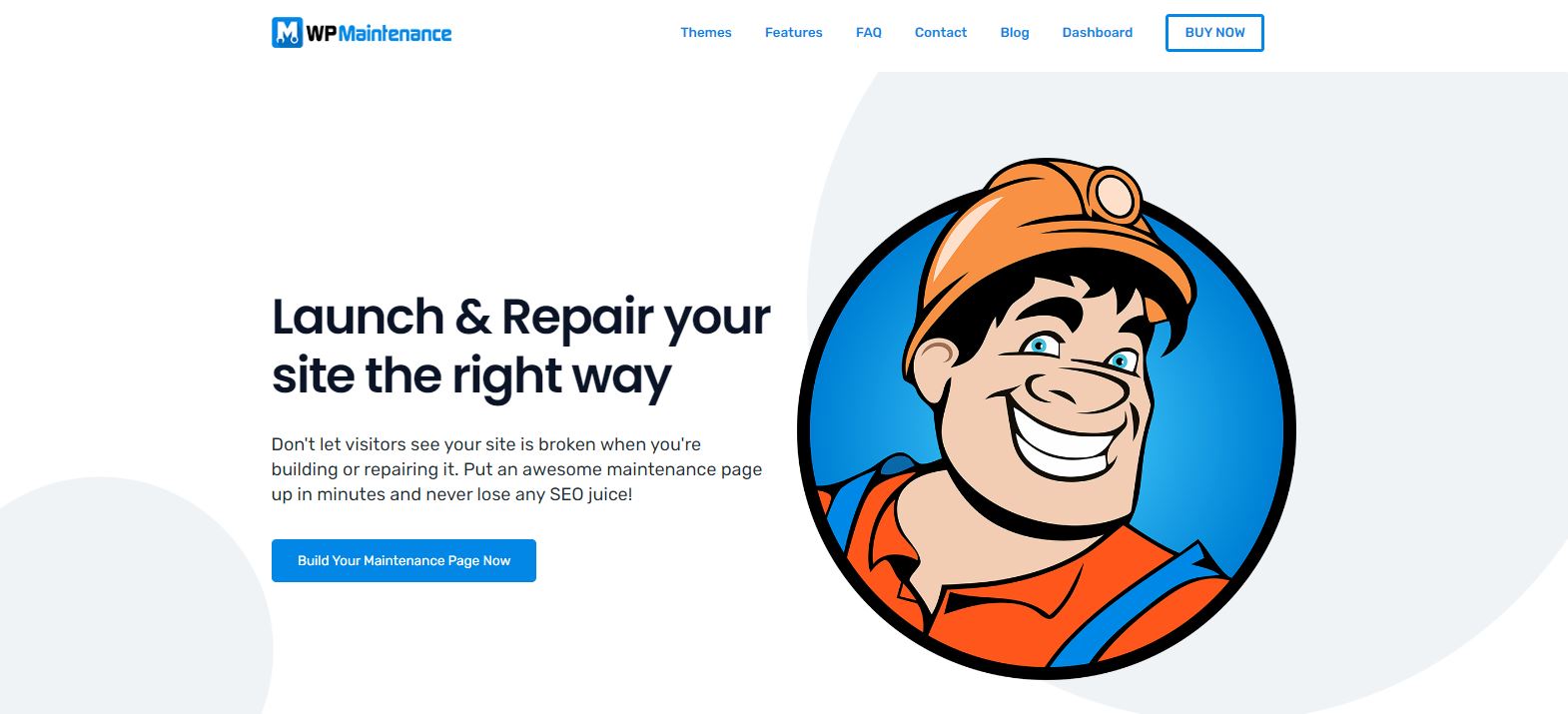Screen dimensions: 1568x714
Task: Click the SEO juice description paragraph
Action: (516, 469)
